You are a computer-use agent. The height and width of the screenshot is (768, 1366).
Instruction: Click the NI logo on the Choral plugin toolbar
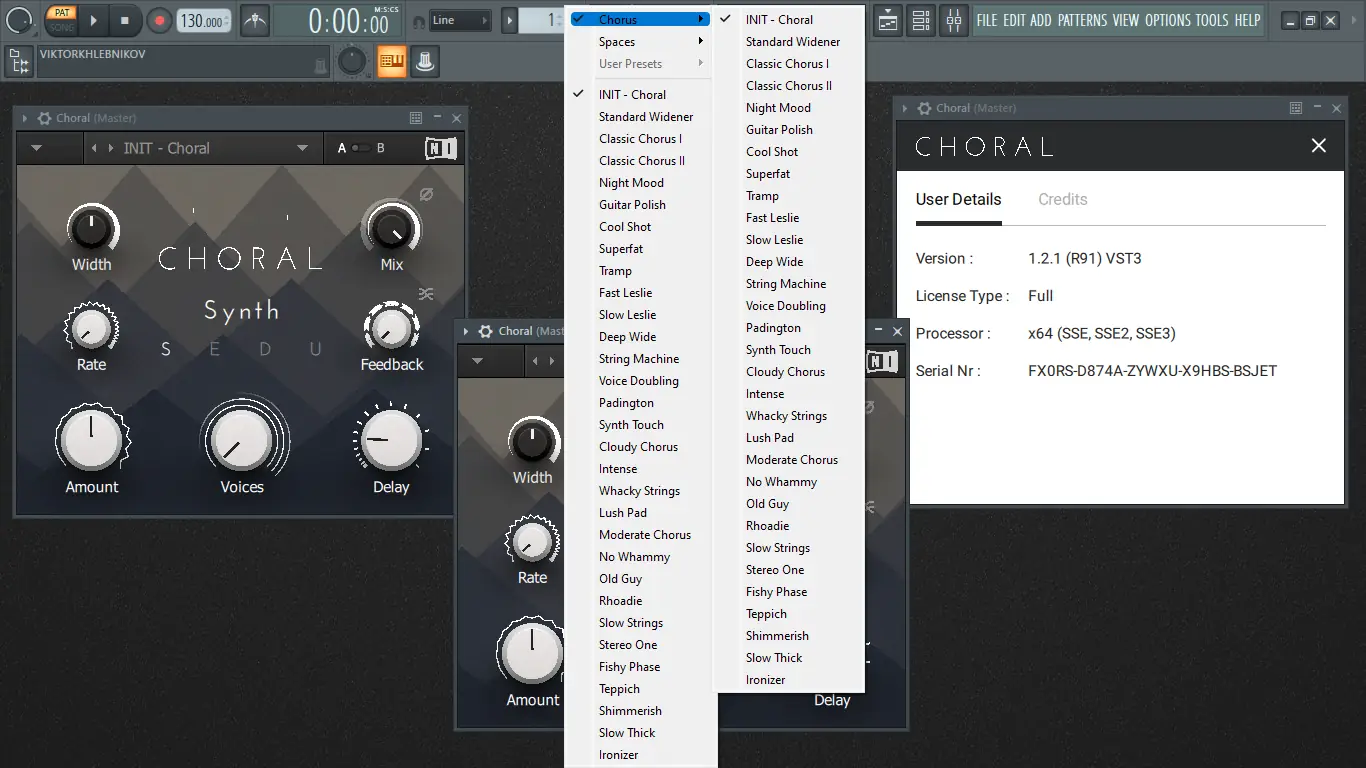tap(441, 147)
